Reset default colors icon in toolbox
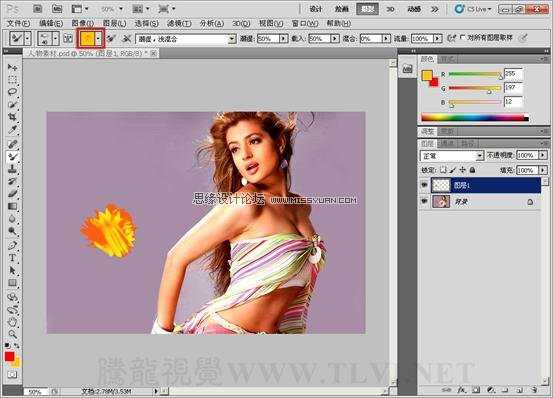The width and height of the screenshot is (553, 398). click(7, 345)
